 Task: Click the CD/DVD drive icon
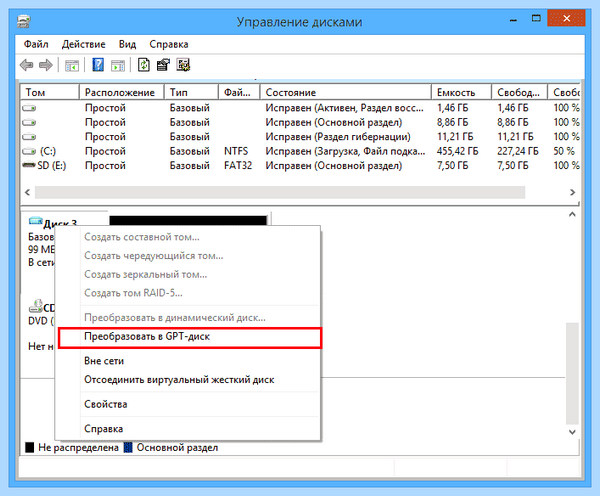36,306
